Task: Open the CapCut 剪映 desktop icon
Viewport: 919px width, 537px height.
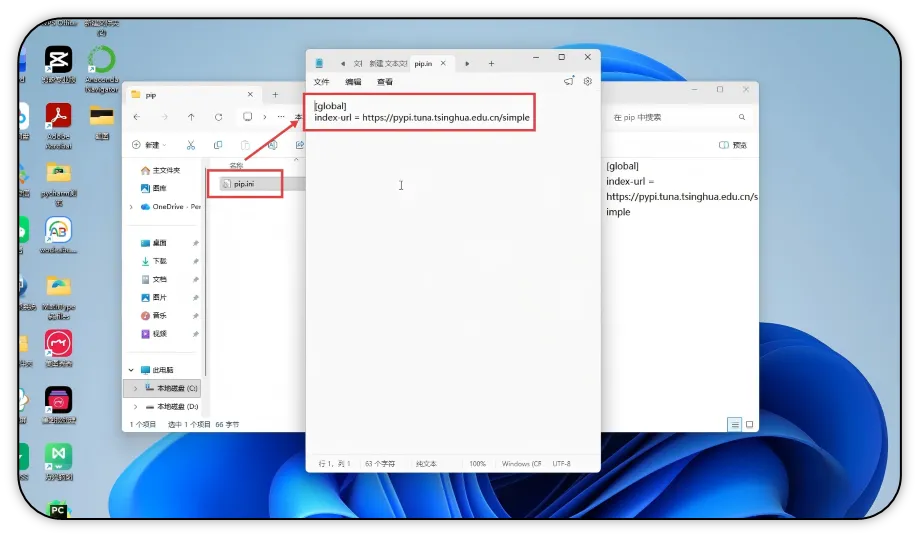Action: point(59,64)
